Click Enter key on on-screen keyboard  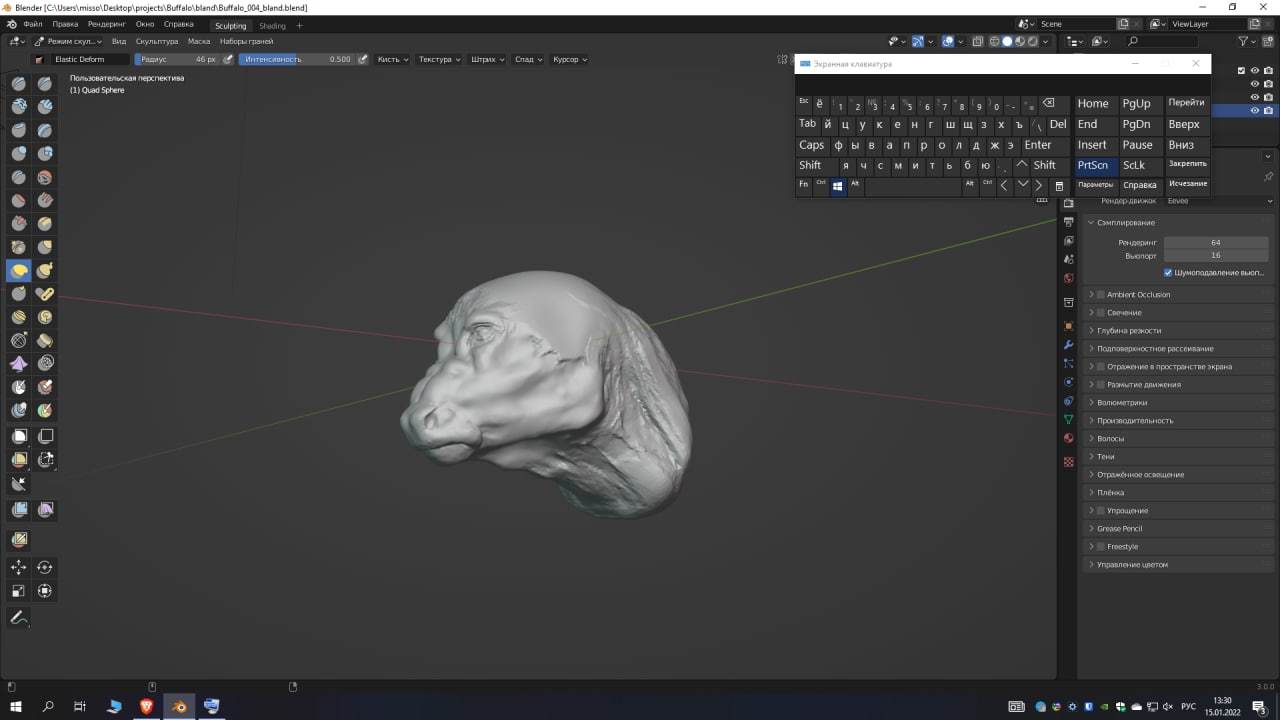tap(1038, 145)
